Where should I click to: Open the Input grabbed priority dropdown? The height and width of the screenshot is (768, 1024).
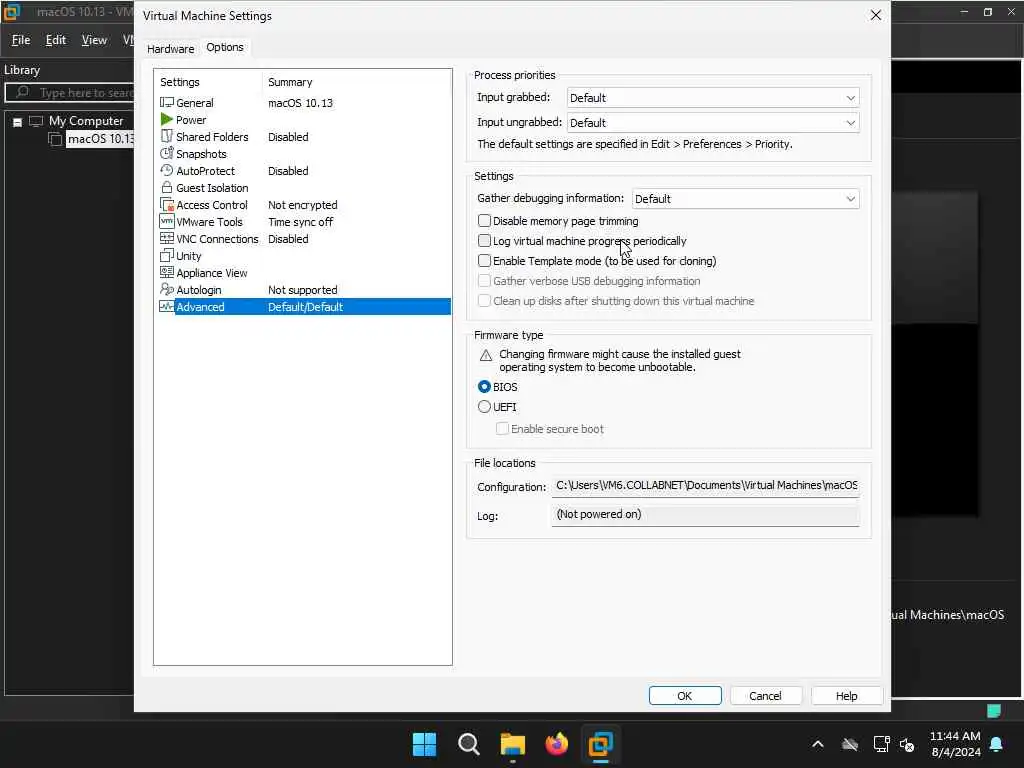pyautogui.click(x=712, y=98)
